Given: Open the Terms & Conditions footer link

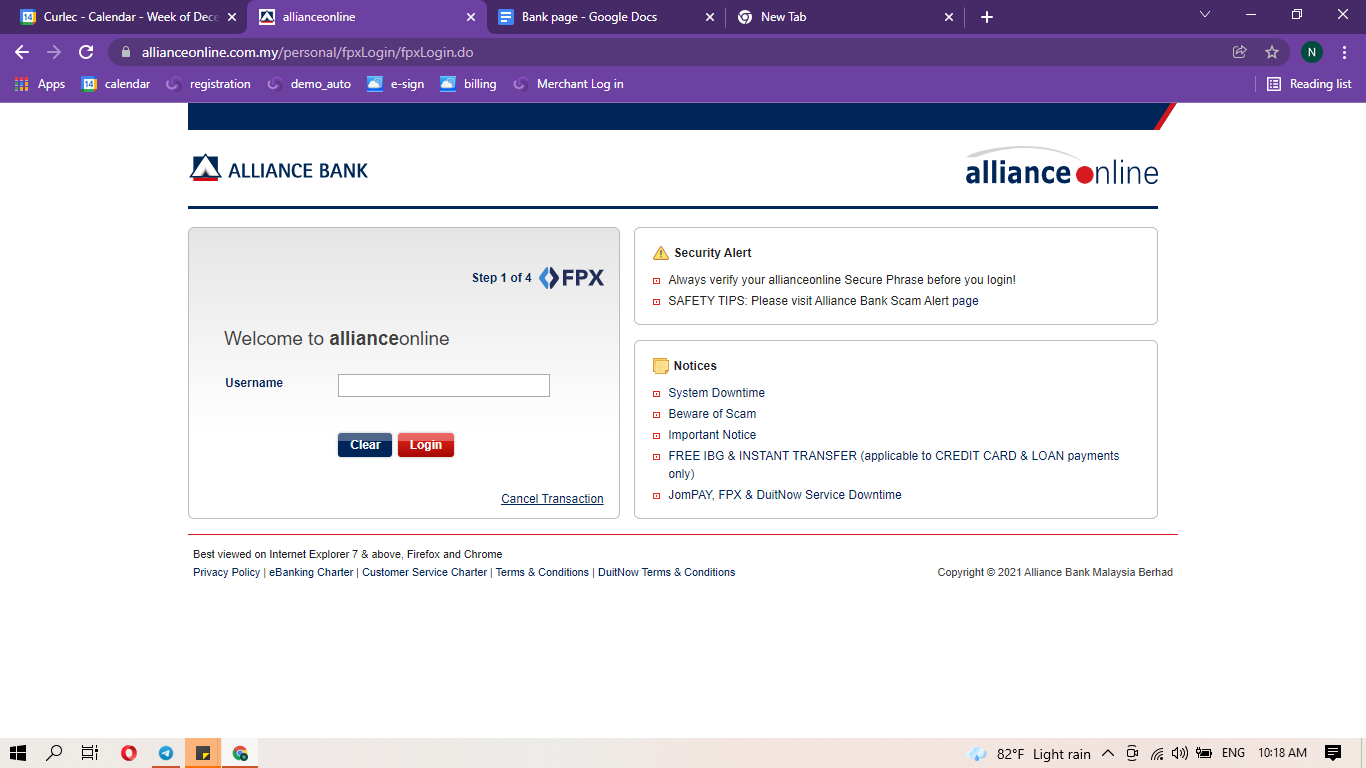Looking at the screenshot, I should tap(542, 572).
